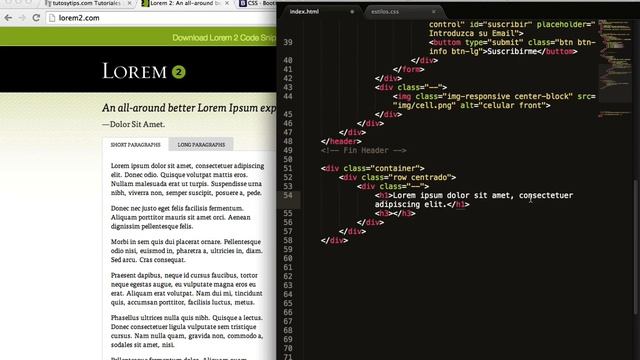This screenshot has width=640, height=360.
Task: Click the h1 Lorem ipsum code line
Action: (x=474, y=200)
